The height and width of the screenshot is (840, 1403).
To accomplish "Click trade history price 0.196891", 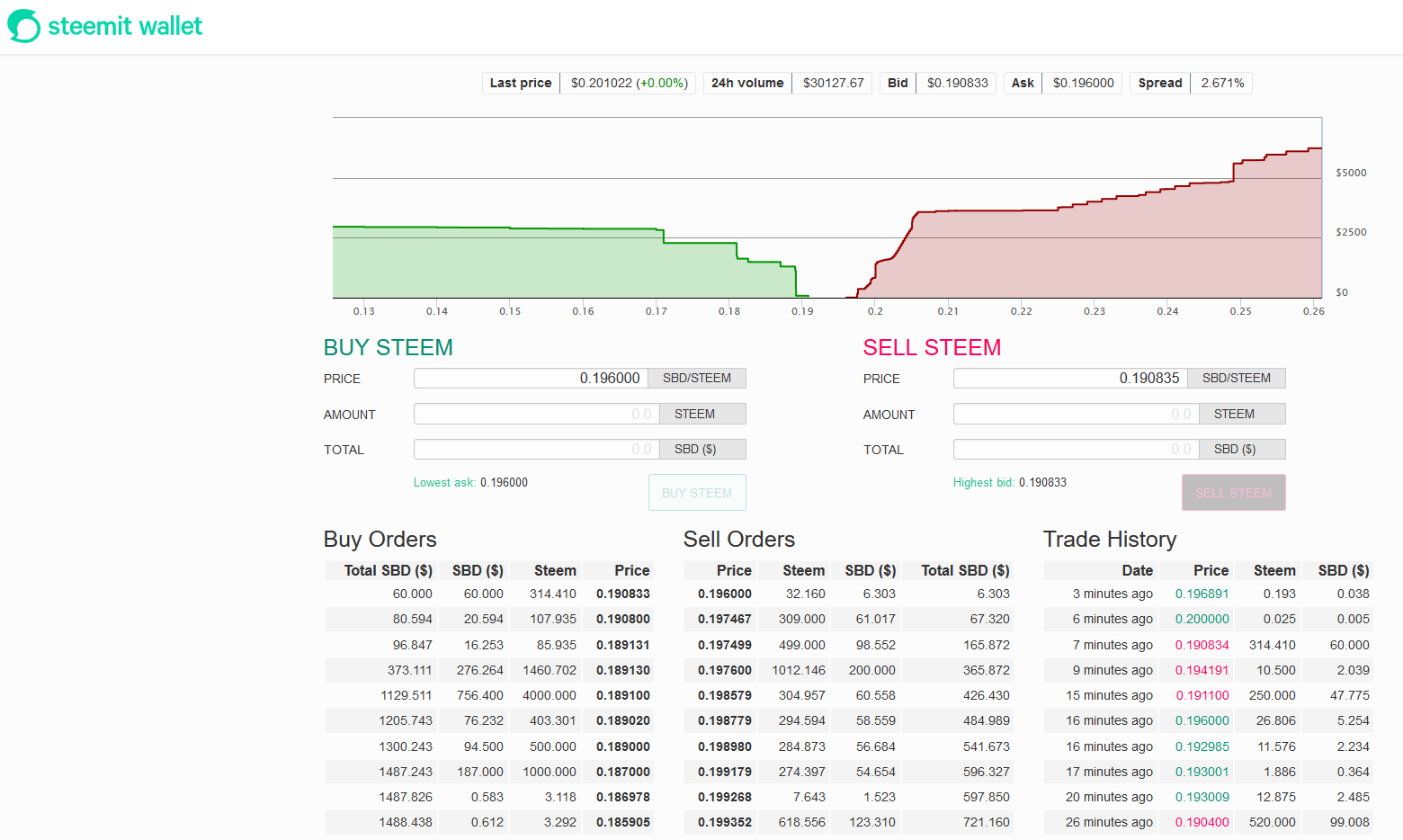I will 1202,594.
